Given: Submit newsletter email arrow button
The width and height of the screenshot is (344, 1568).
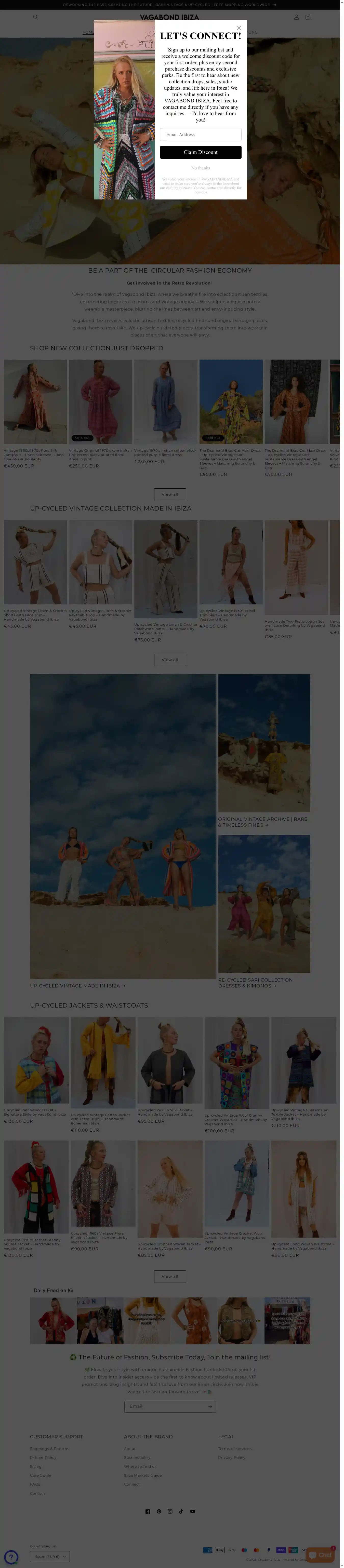Looking at the screenshot, I should [209, 1406].
